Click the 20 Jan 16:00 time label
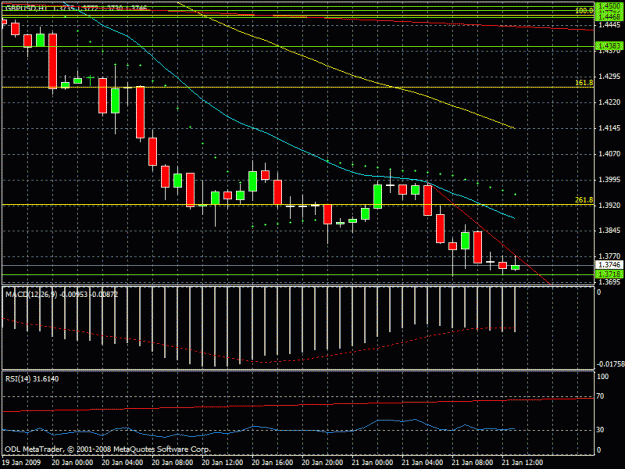This screenshot has width=625, height=469. 272,463
